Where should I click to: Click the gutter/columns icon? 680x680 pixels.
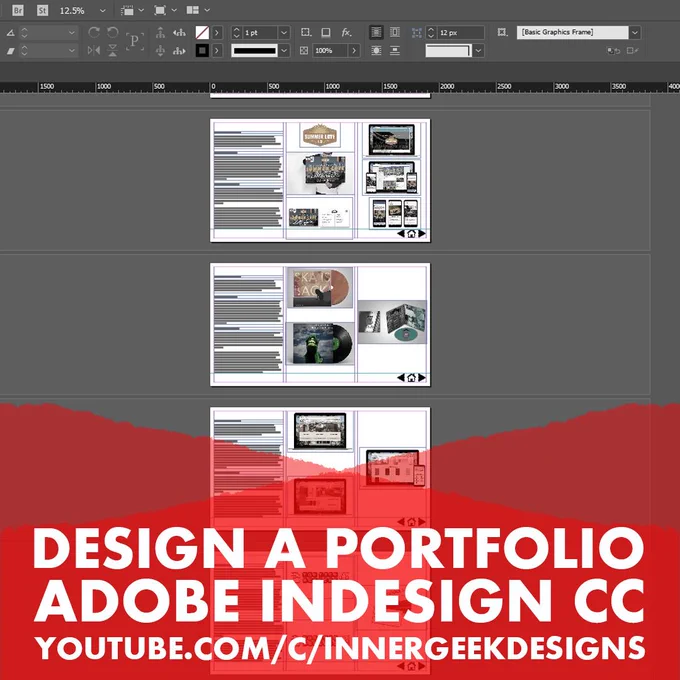point(417,33)
